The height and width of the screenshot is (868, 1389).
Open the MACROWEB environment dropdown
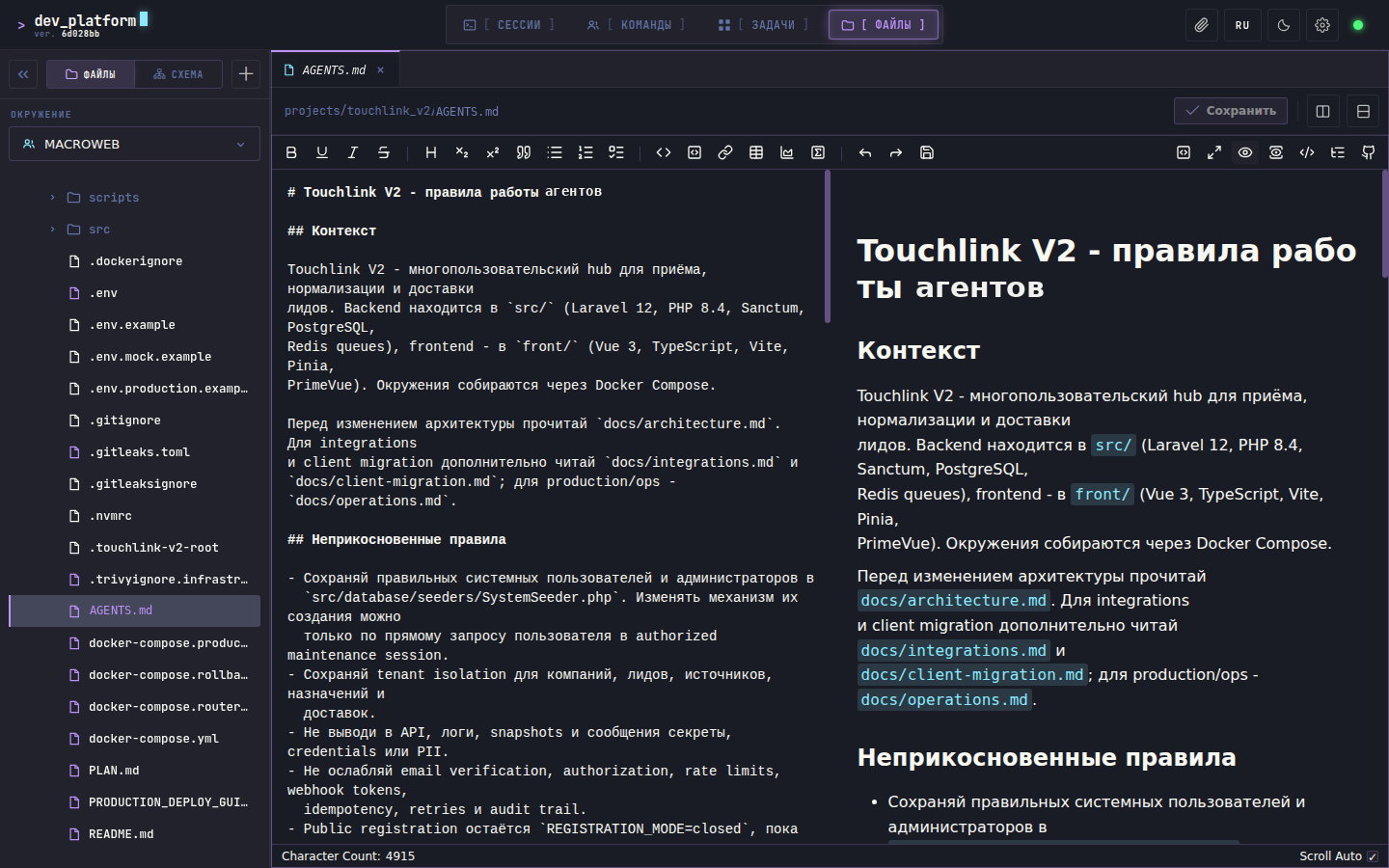coord(134,144)
